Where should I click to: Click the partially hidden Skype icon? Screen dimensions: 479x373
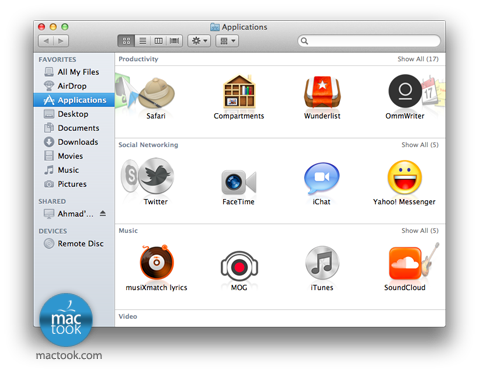129,175
